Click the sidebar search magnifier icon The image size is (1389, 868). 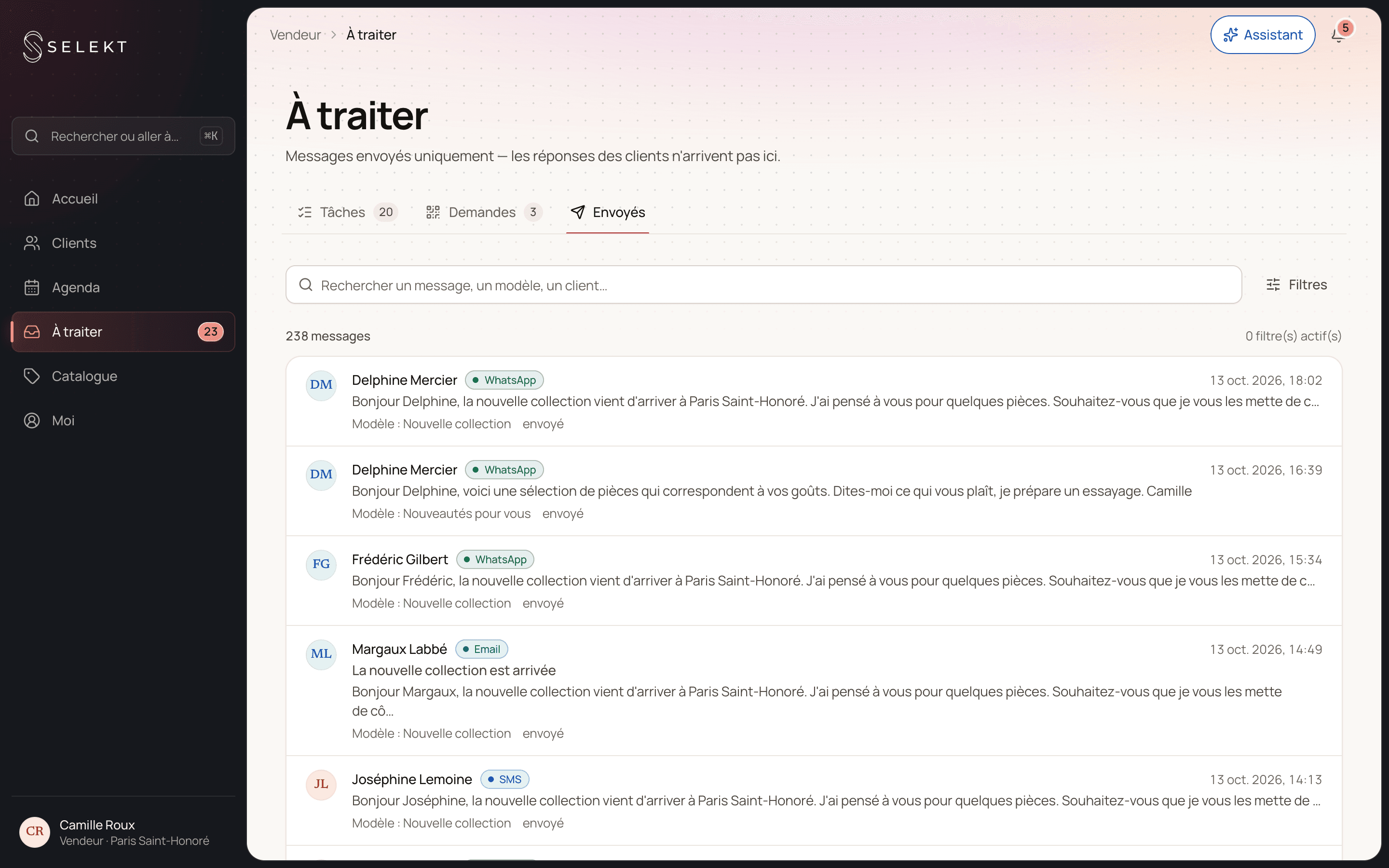[32, 136]
